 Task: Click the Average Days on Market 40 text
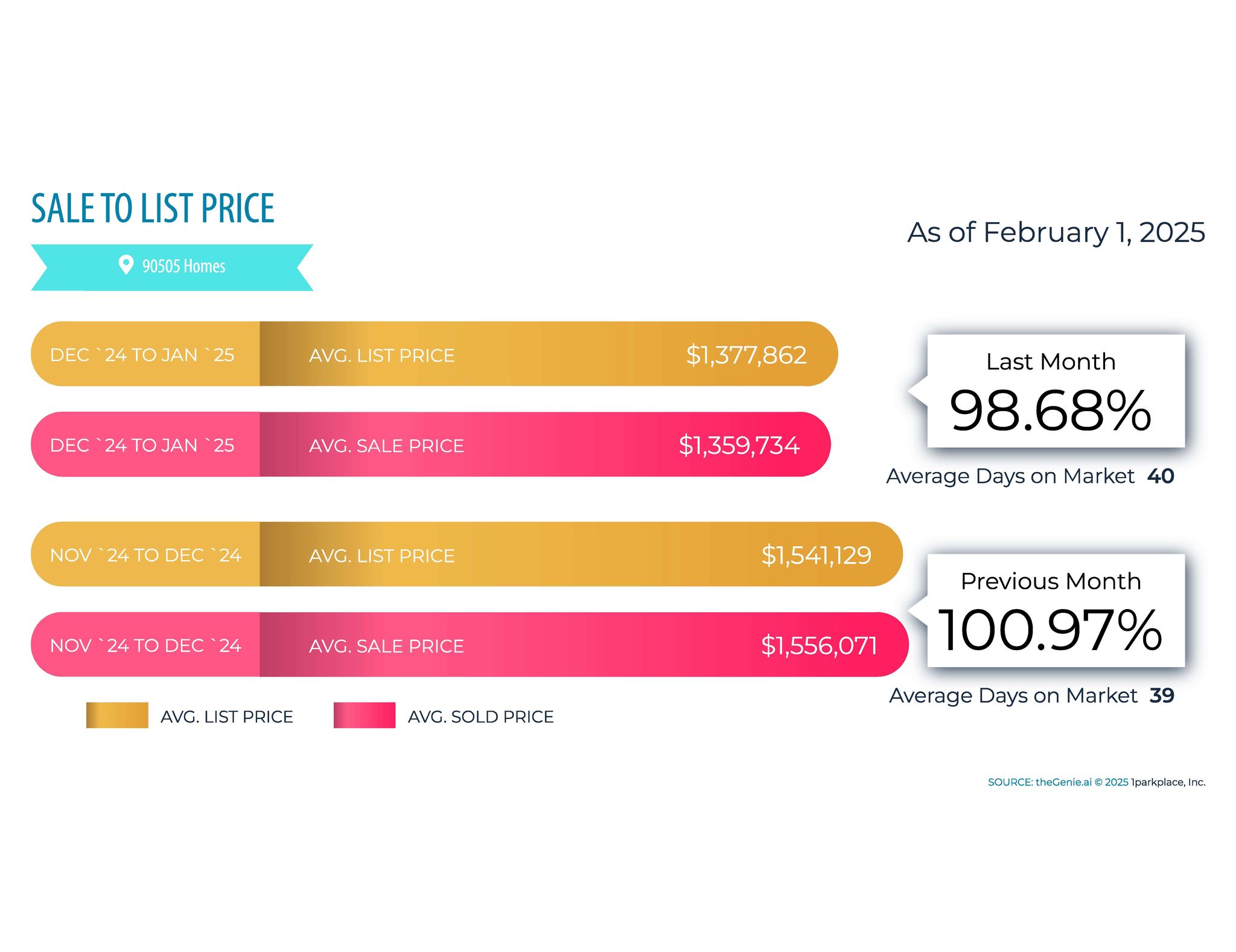coord(1030,476)
